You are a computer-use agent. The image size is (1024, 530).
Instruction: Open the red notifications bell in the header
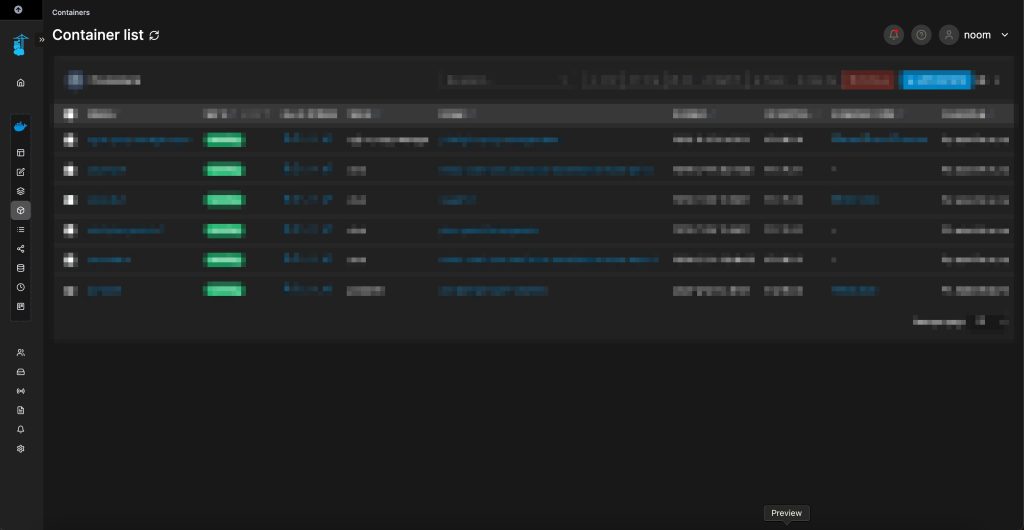point(893,35)
